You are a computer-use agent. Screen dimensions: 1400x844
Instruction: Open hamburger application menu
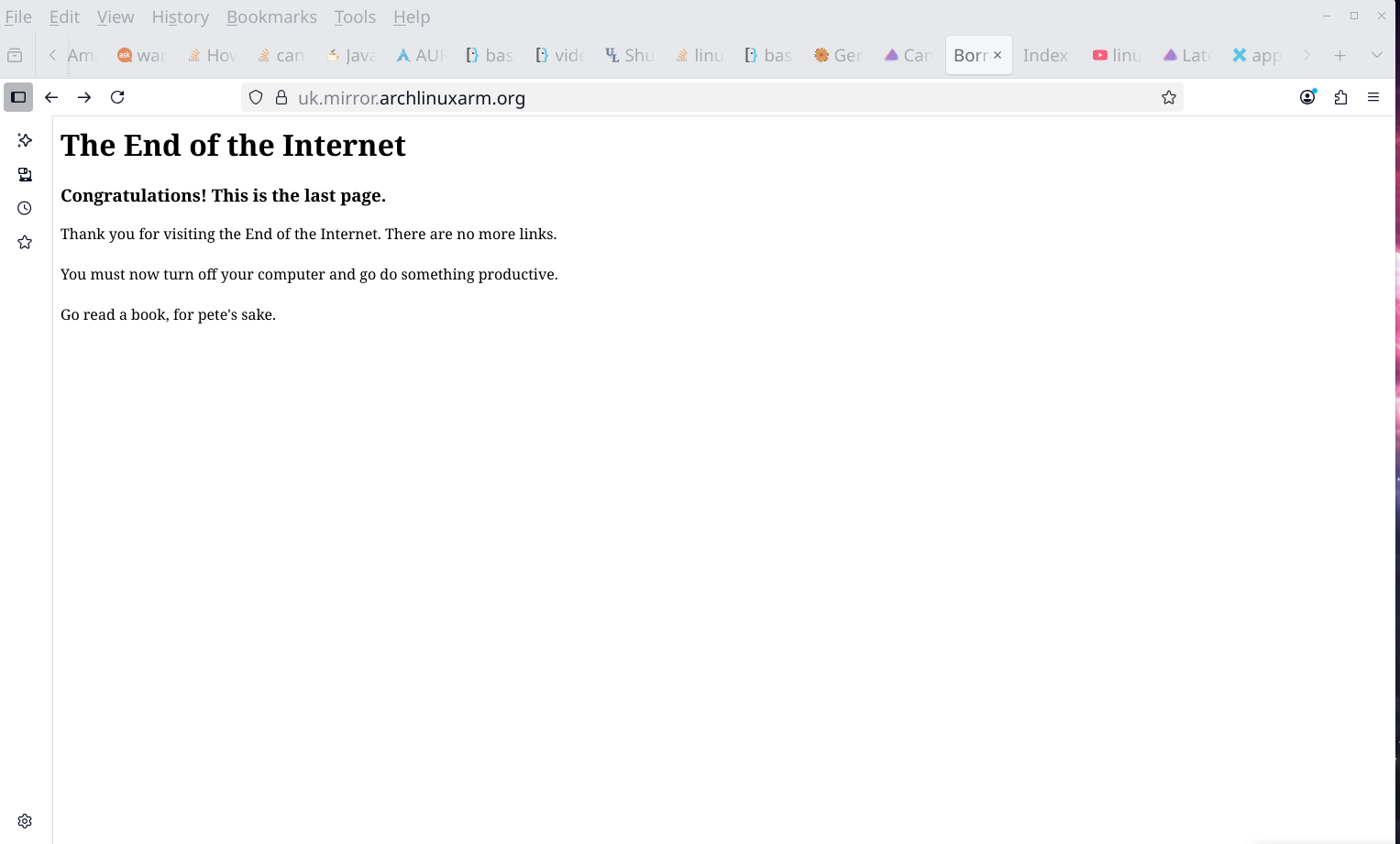[1373, 97]
